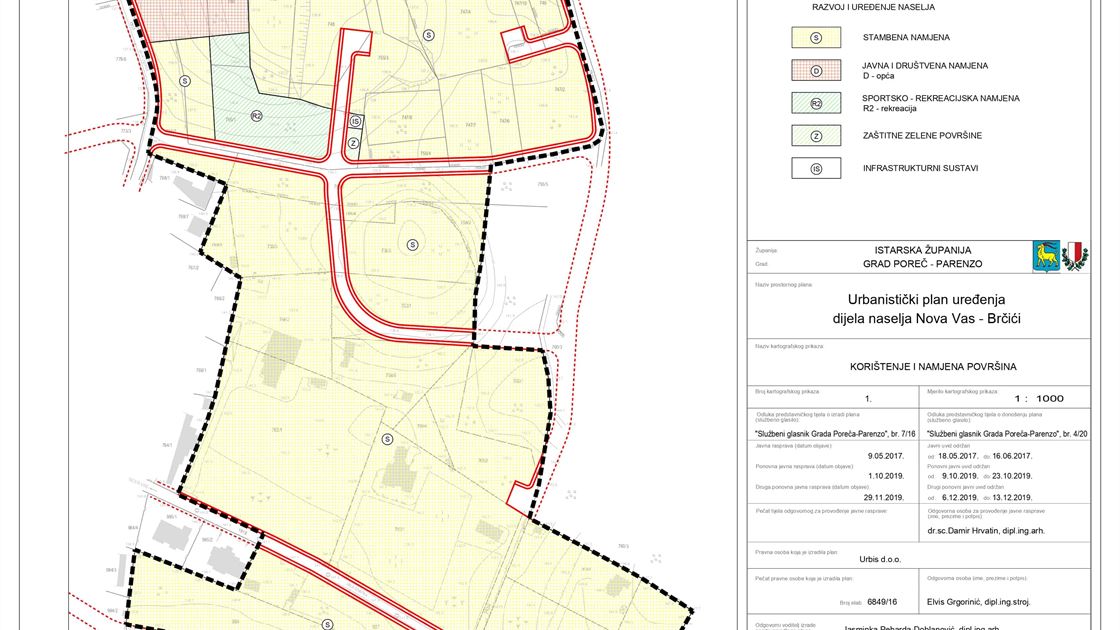1120x630 pixels.
Task: Select the pink D legend swatch
Action: coord(816,71)
